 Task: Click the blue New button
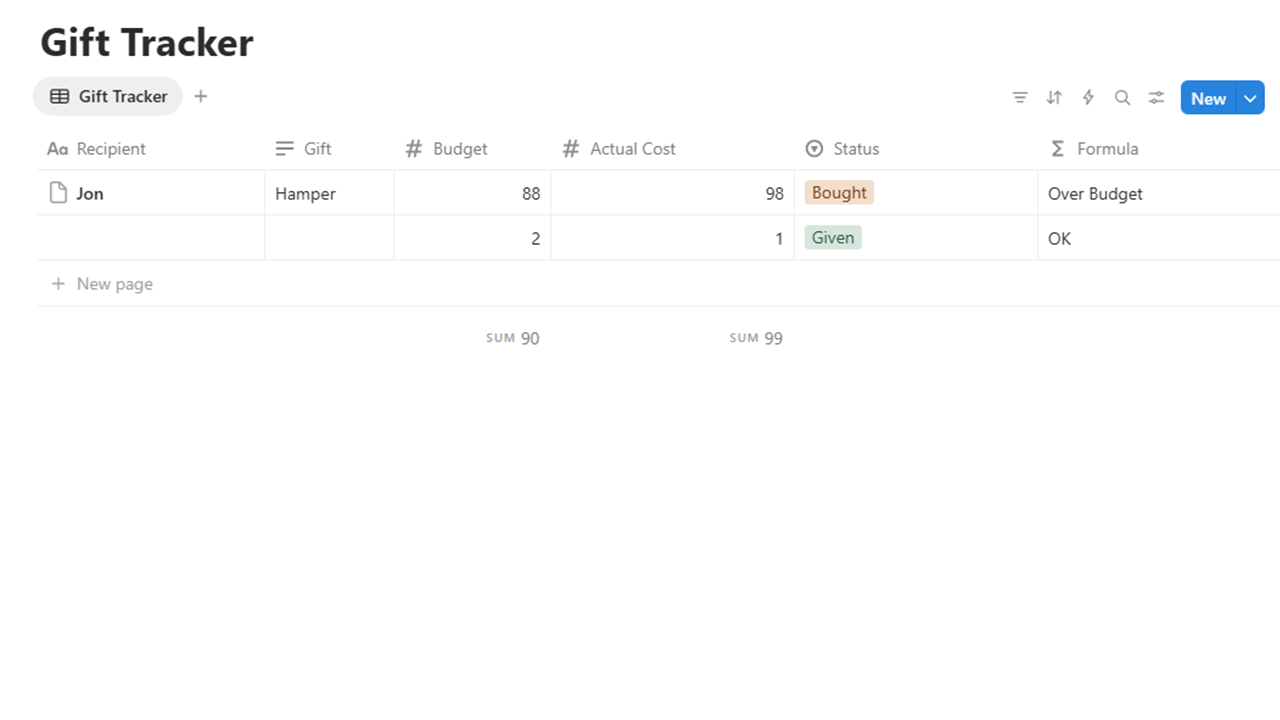pyautogui.click(x=1208, y=97)
